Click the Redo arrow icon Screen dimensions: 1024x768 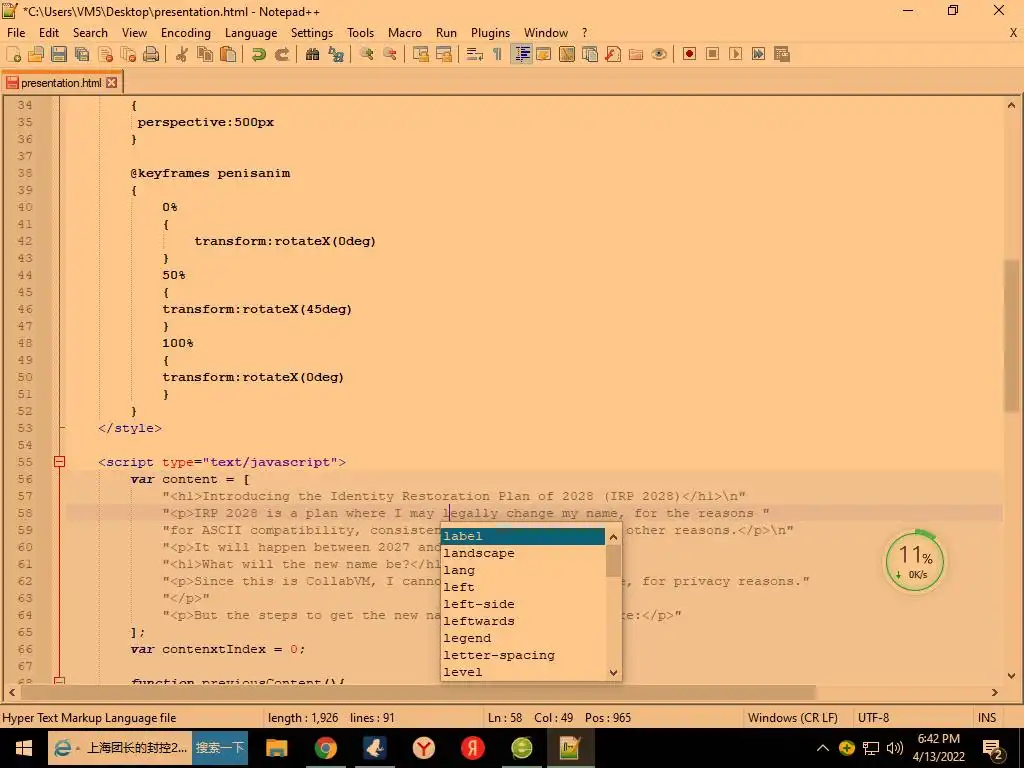(282, 54)
